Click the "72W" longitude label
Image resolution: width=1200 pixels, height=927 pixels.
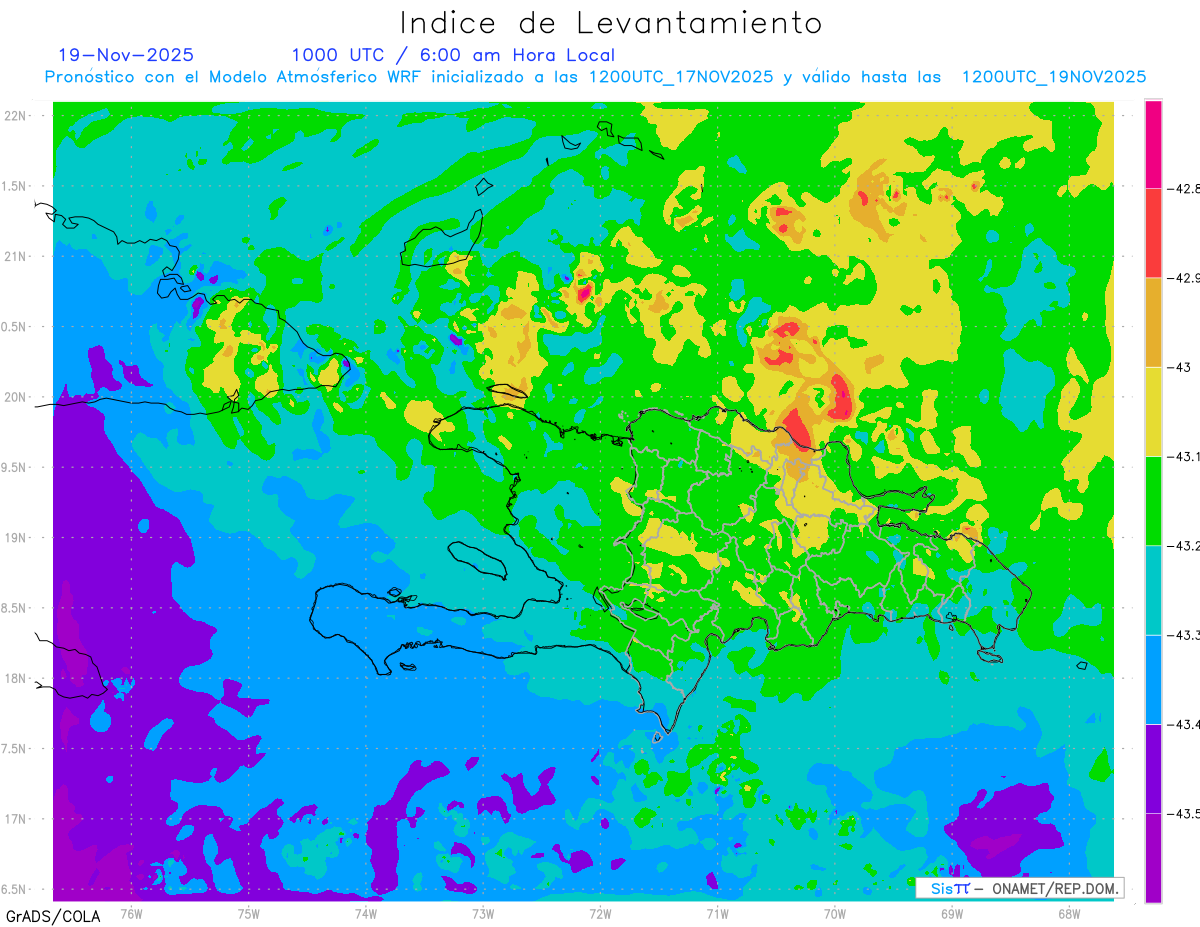[600, 912]
